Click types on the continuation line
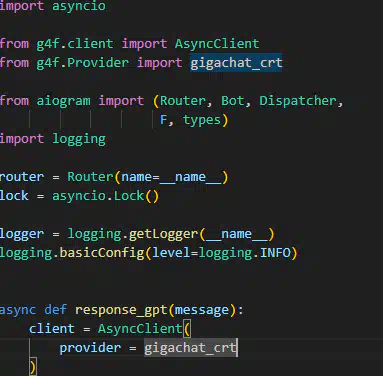 (202, 120)
